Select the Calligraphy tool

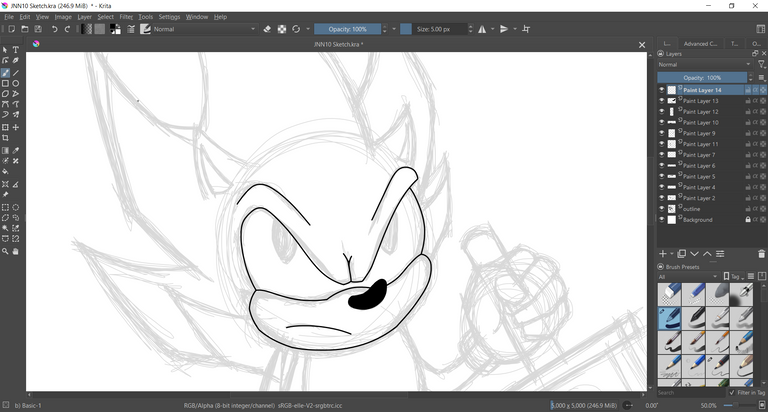[16, 61]
